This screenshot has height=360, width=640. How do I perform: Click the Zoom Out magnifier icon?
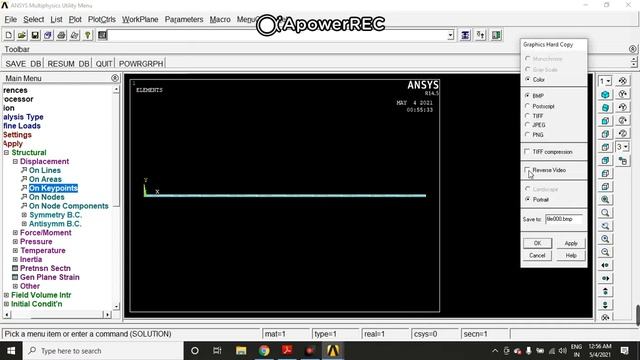tap(605, 252)
